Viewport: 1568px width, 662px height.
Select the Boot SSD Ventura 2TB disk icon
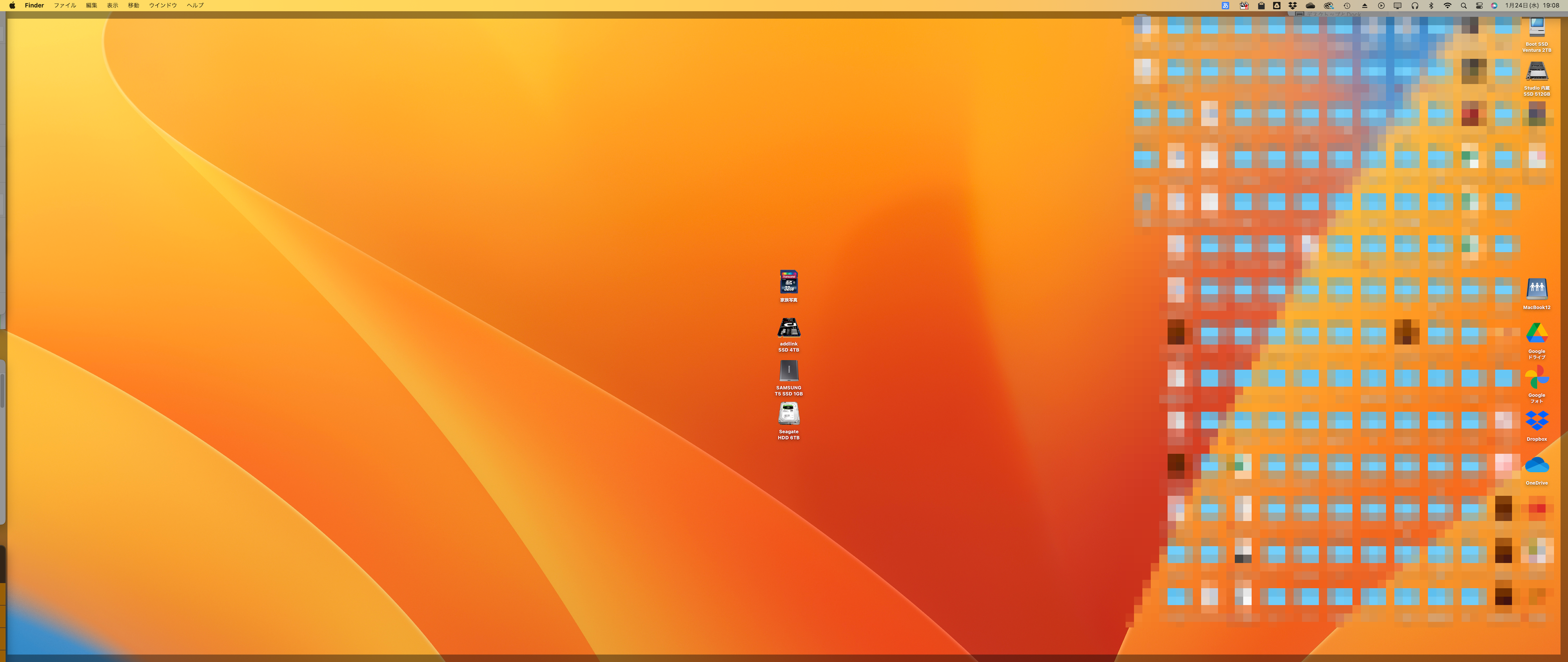point(1536,28)
